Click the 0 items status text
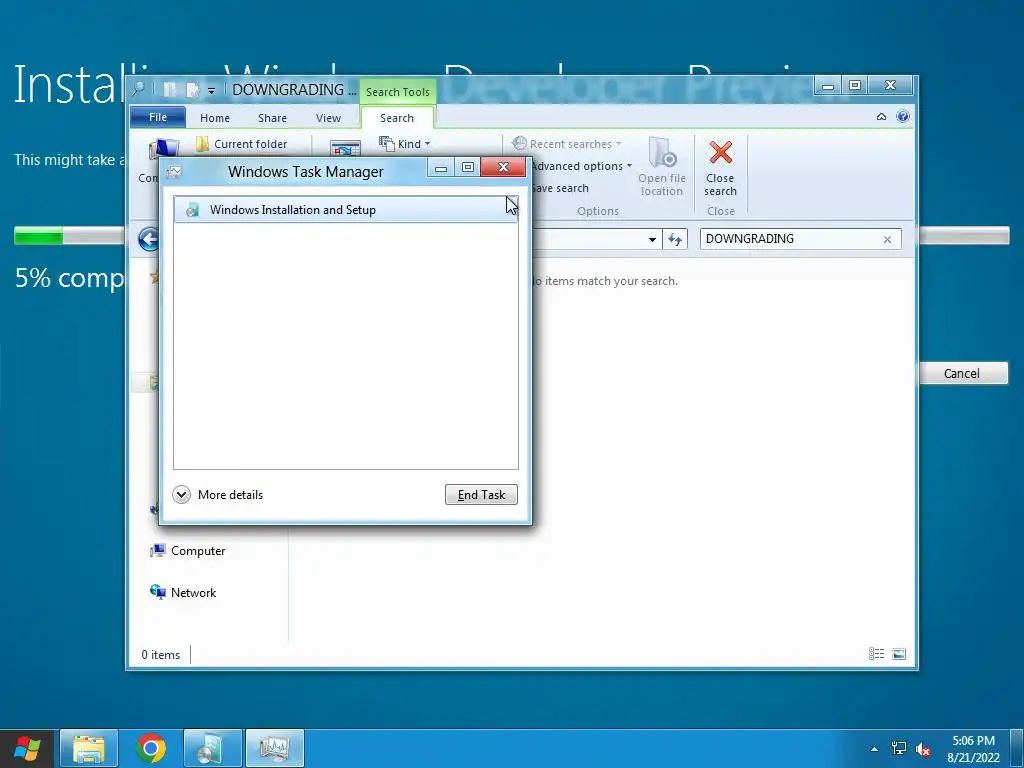The image size is (1024, 768). point(161,654)
